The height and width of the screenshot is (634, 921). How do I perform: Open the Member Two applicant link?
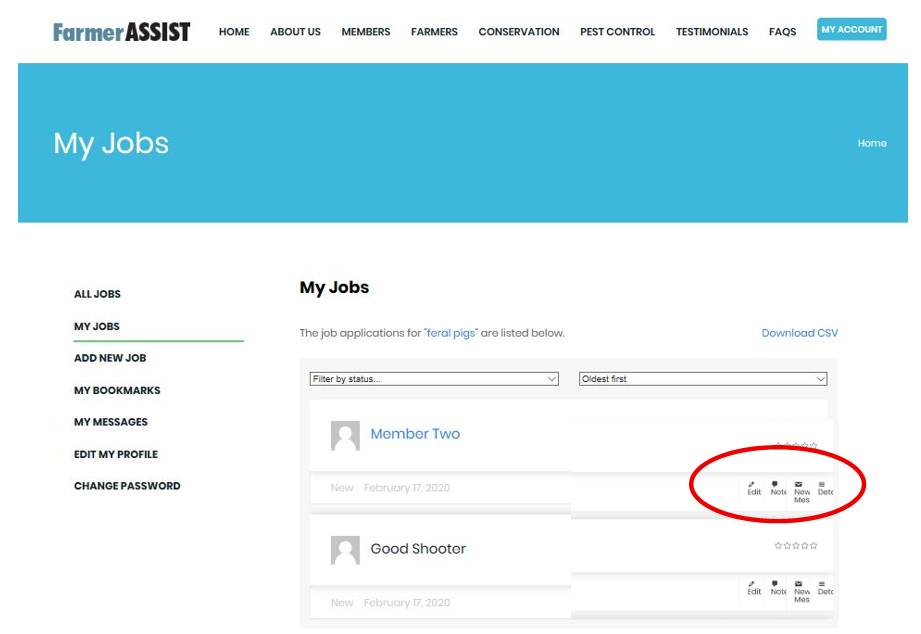click(x=415, y=434)
